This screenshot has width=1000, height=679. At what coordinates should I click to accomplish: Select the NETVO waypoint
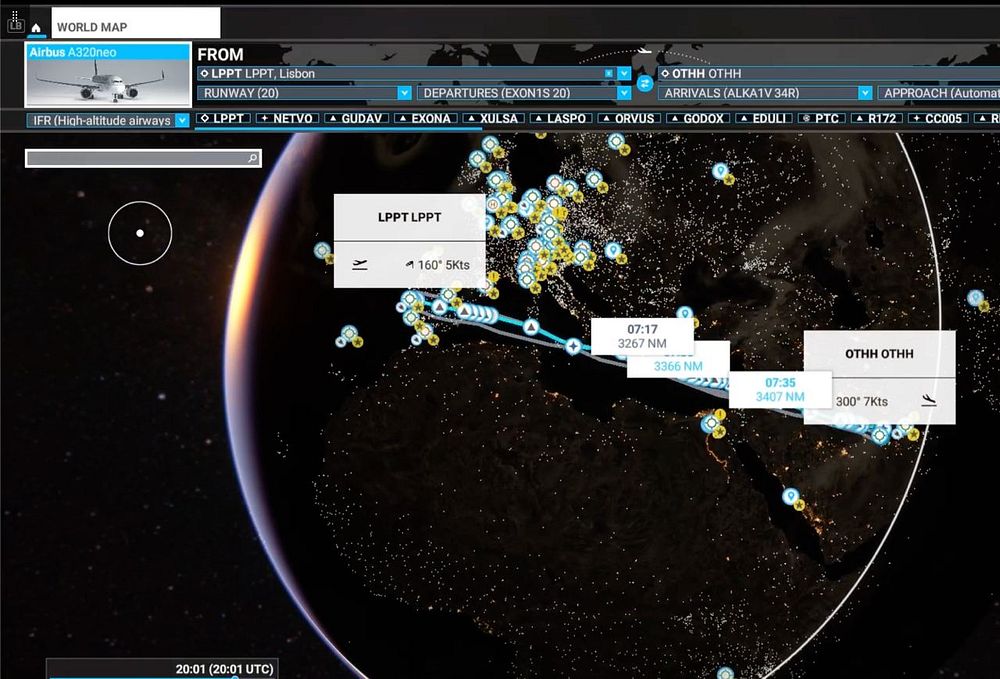(286, 118)
